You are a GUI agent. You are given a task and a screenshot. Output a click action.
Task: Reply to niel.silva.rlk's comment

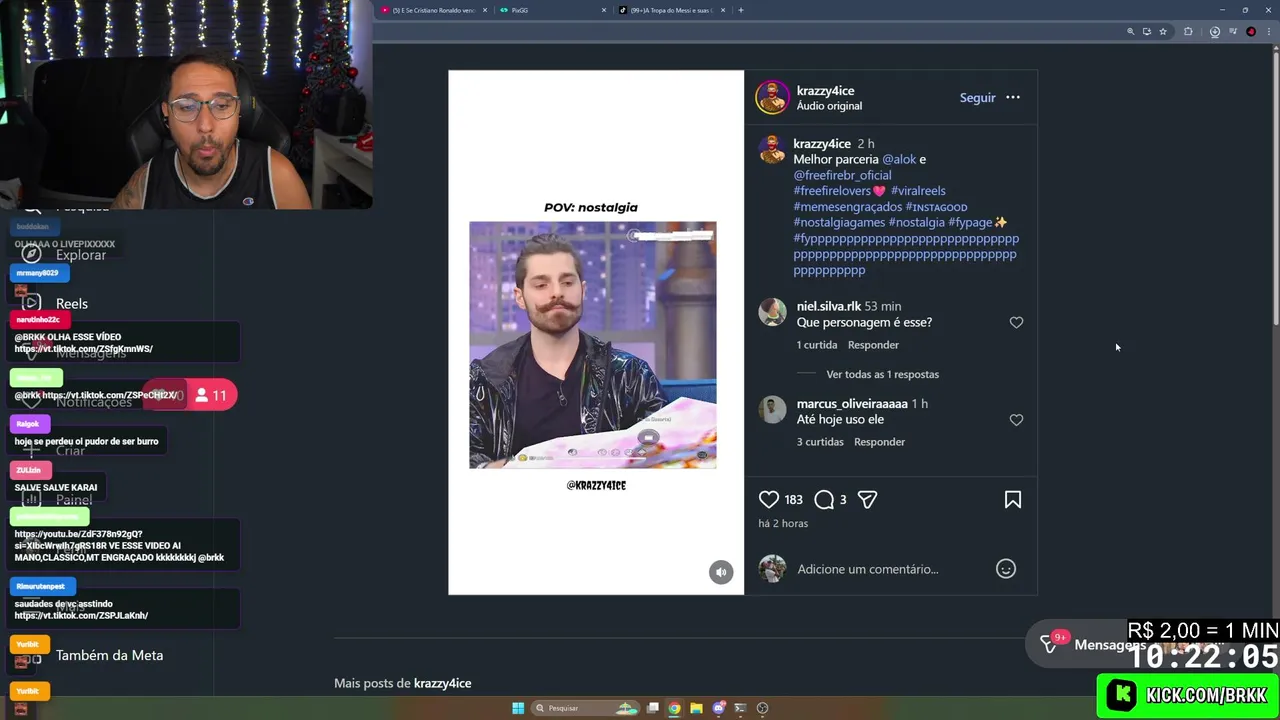click(873, 345)
